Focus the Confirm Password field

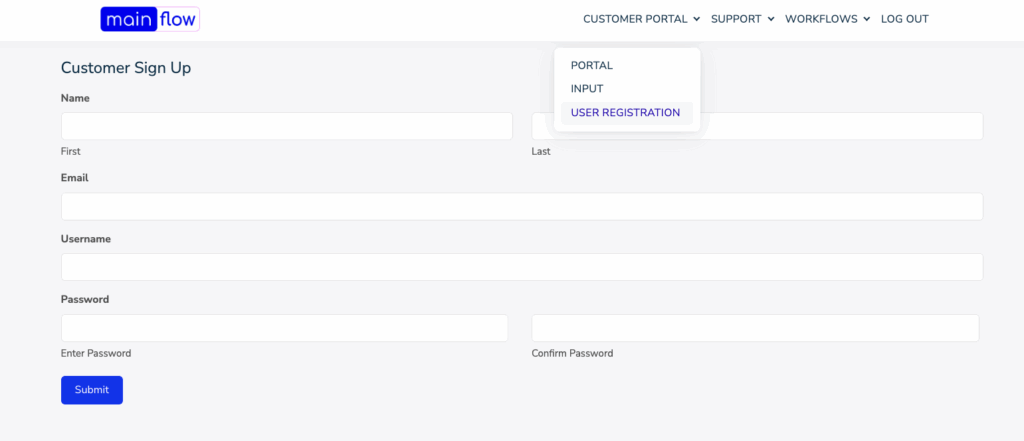pyautogui.click(x=755, y=328)
